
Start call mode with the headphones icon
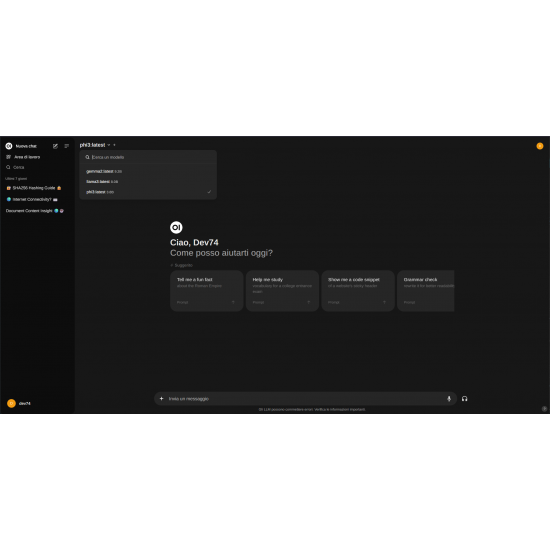tap(464, 399)
